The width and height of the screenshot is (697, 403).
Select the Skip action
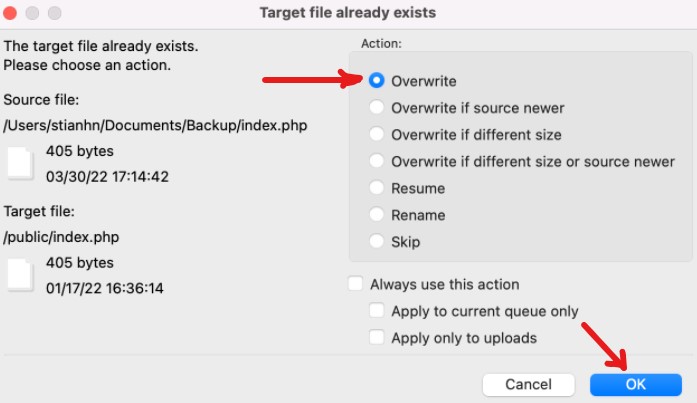(x=377, y=241)
